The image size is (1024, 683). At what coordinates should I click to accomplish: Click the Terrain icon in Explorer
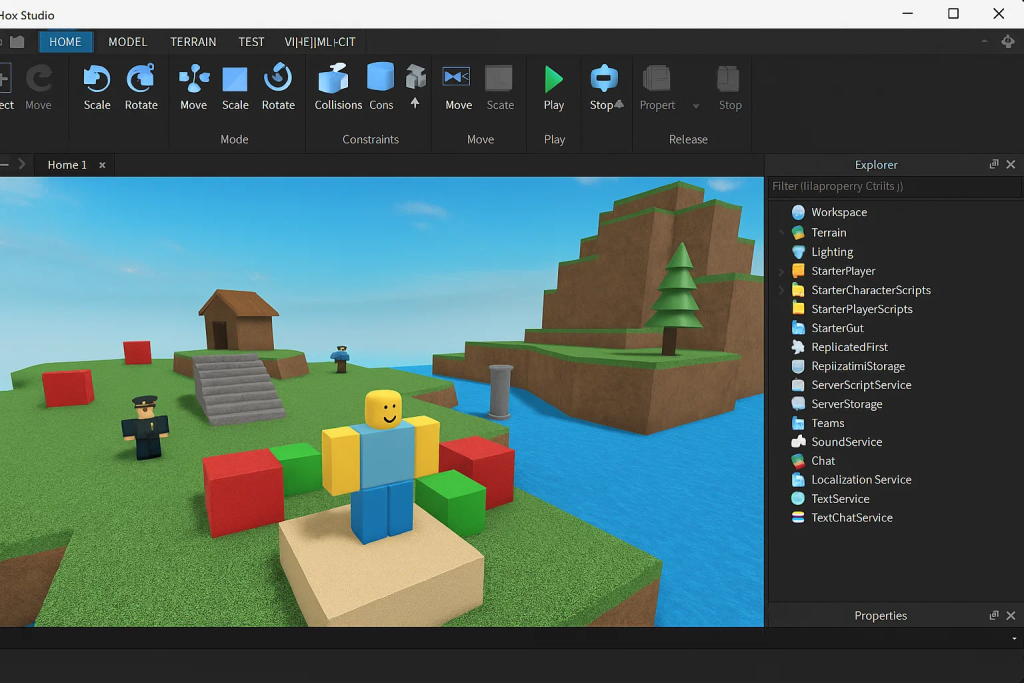(798, 232)
